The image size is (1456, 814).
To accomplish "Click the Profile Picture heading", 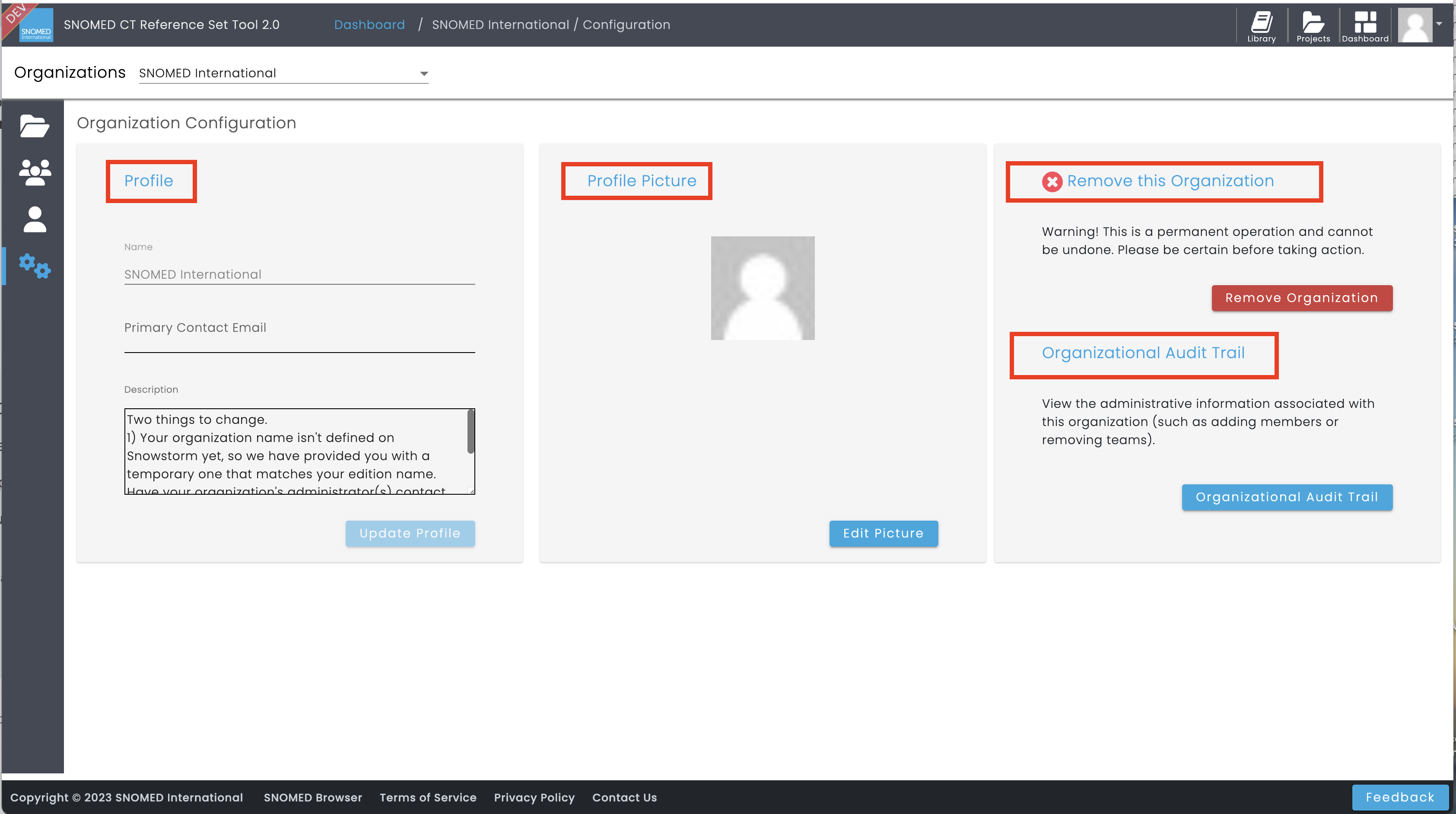I will coord(642,181).
